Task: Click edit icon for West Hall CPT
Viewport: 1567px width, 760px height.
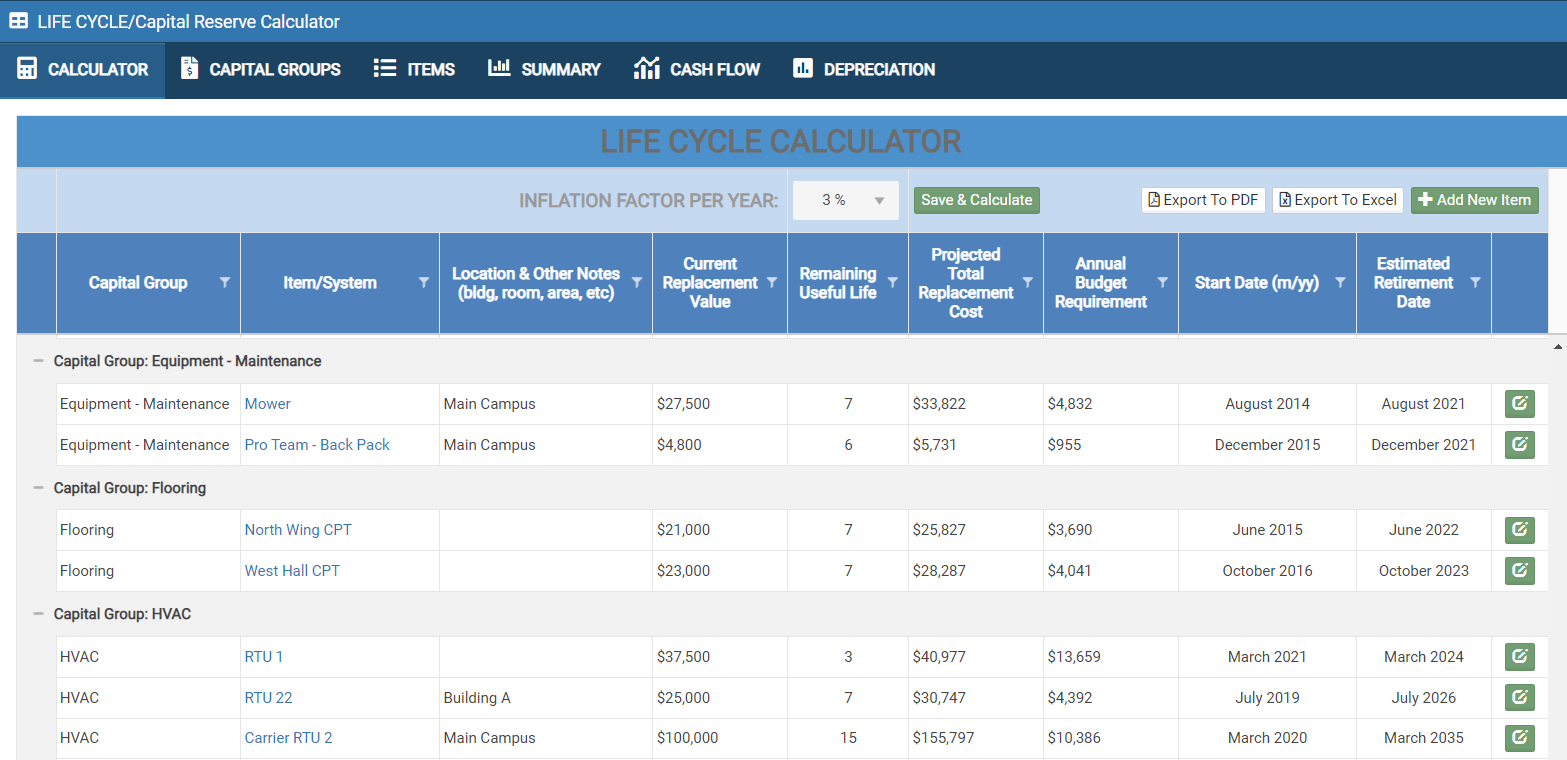Action: click(1519, 571)
